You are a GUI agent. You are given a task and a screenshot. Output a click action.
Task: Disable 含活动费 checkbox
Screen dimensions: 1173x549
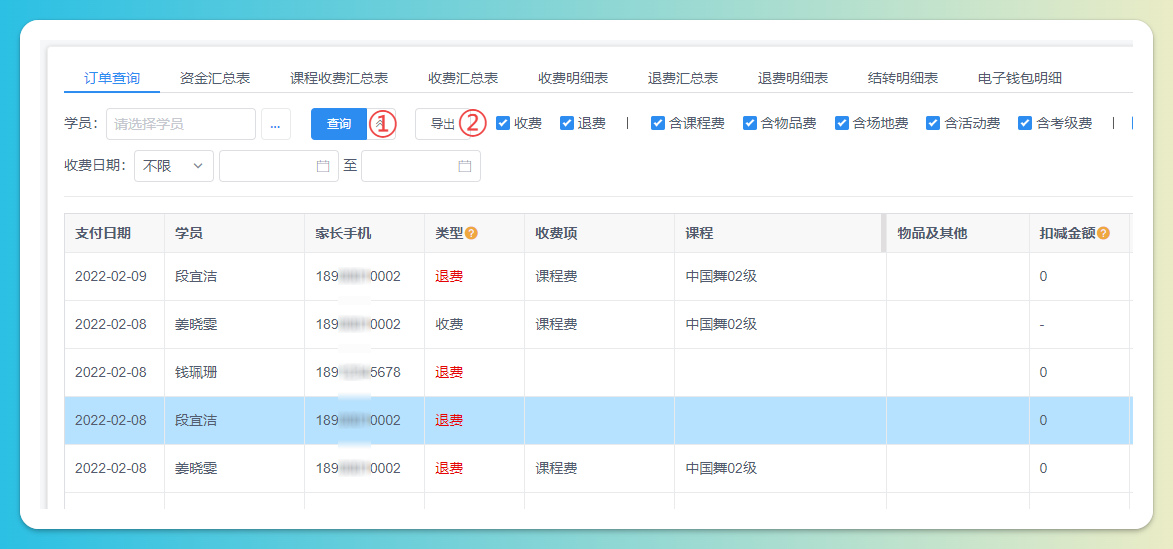pos(933,123)
